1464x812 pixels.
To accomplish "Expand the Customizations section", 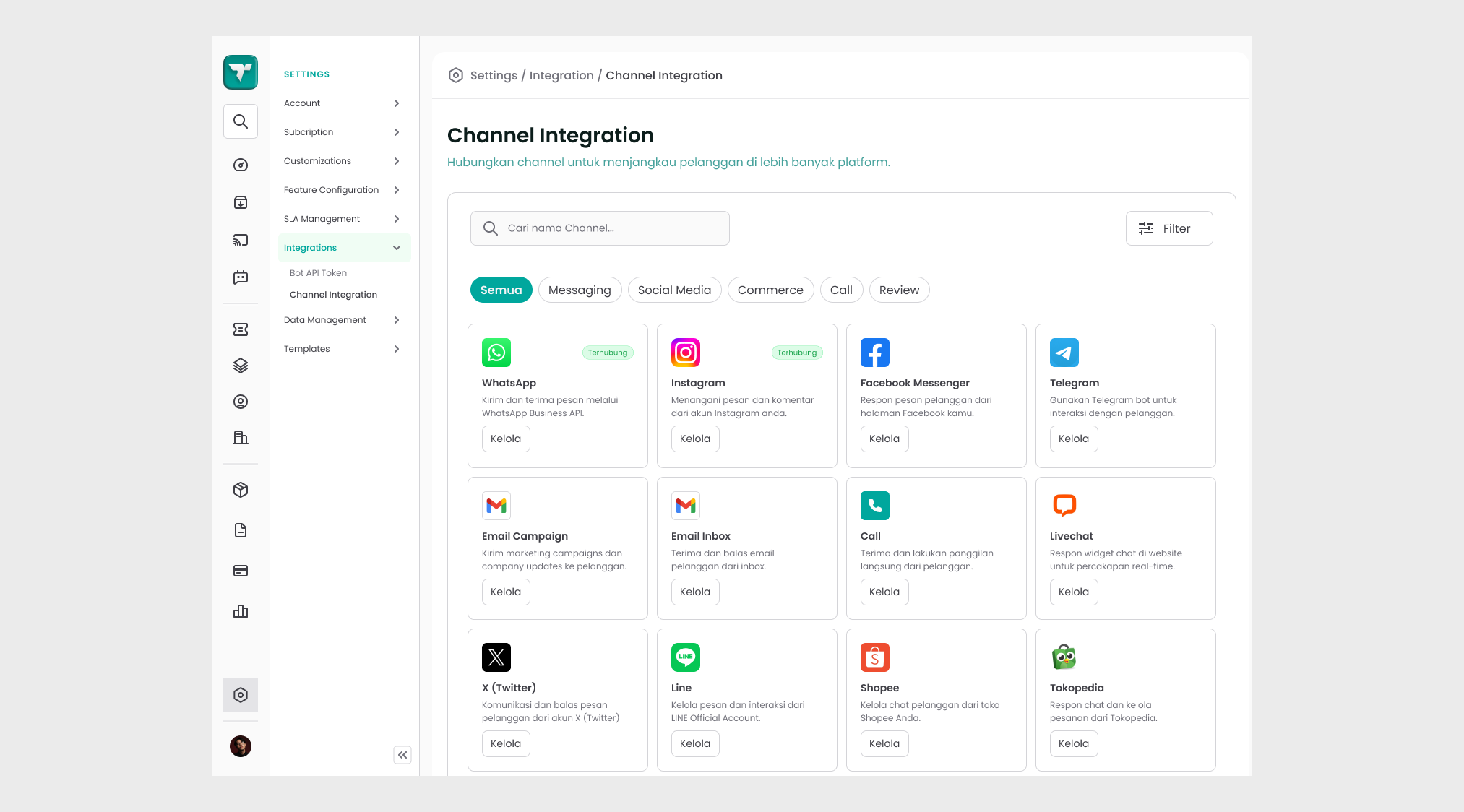I will point(344,161).
